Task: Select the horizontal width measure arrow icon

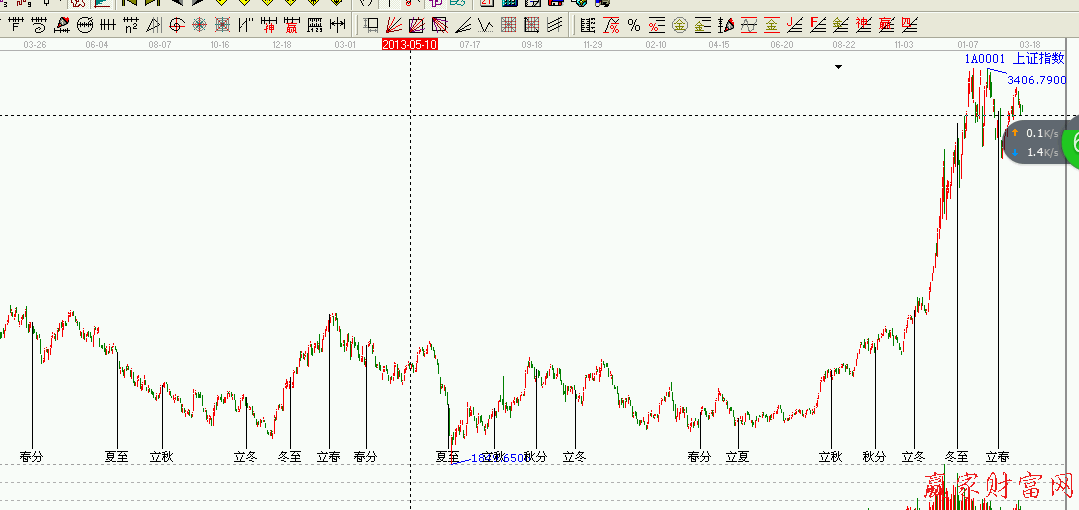Action: [337, 25]
